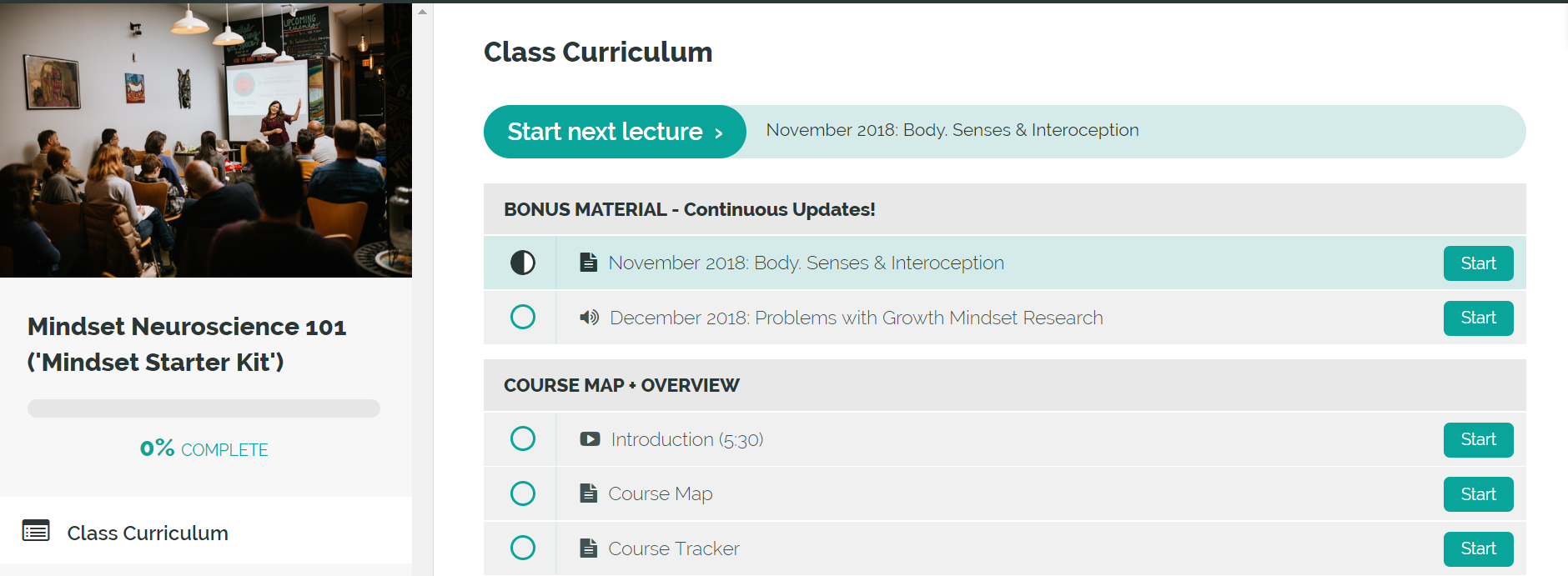
Task: Click the document icon beside November 2018 lecture
Action: pos(589,263)
